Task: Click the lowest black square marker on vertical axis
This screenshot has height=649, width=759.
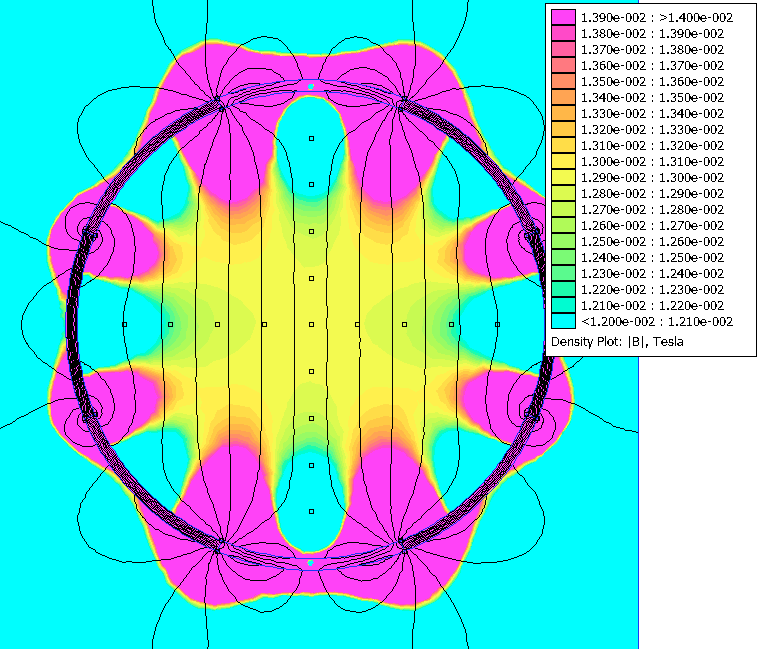Action: pos(311,512)
